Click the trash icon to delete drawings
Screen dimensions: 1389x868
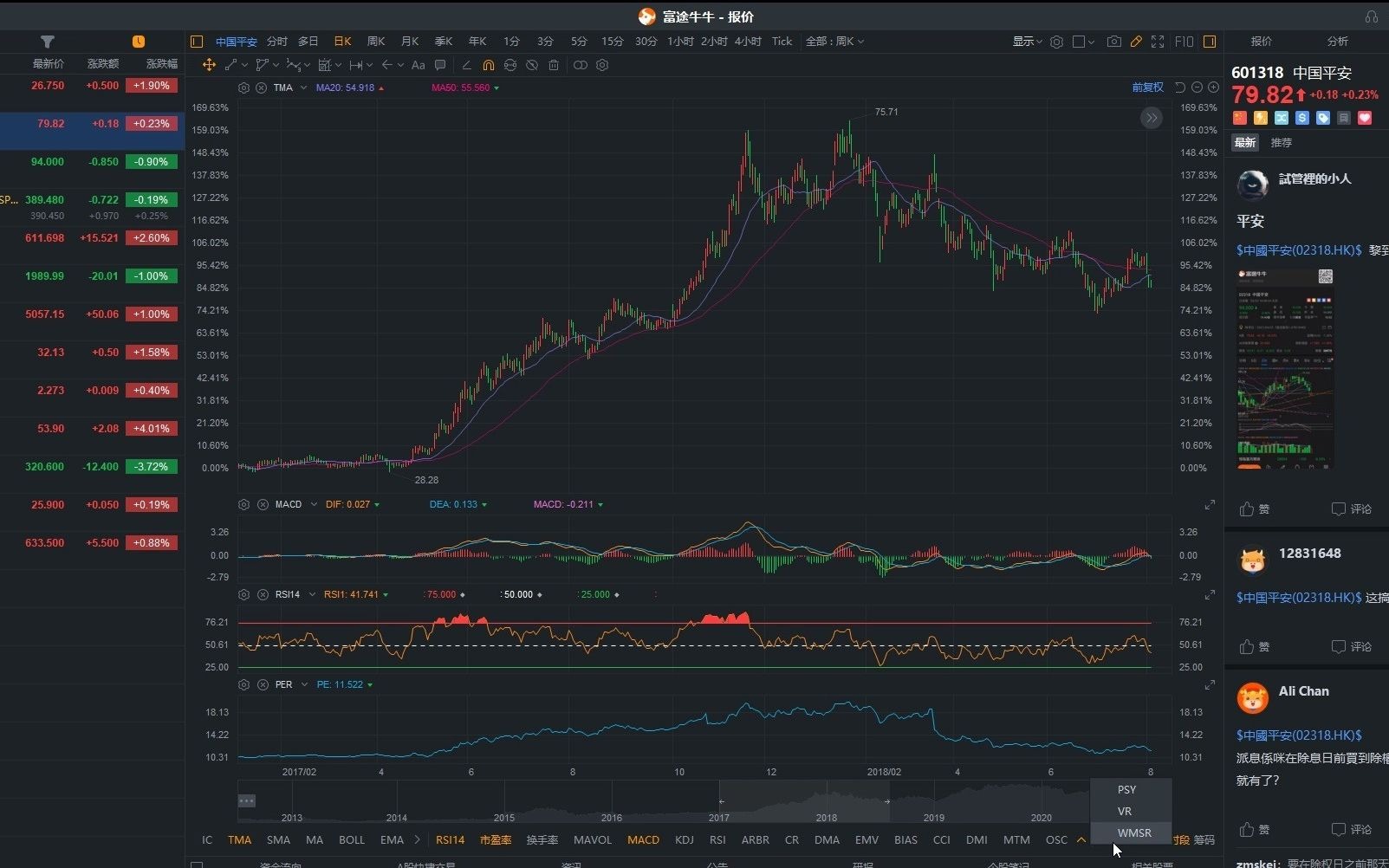click(554, 65)
